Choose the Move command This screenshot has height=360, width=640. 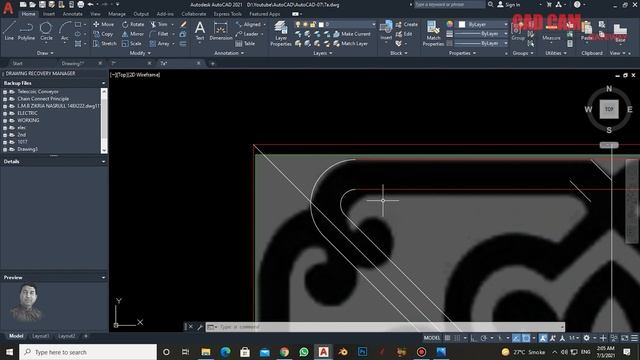pos(104,24)
